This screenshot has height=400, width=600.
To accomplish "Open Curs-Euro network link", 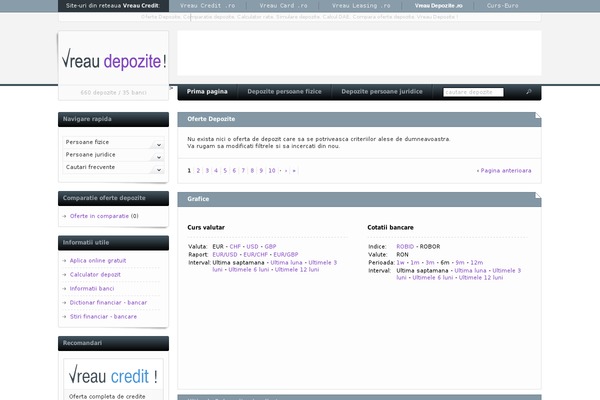I will click(x=502, y=6).
